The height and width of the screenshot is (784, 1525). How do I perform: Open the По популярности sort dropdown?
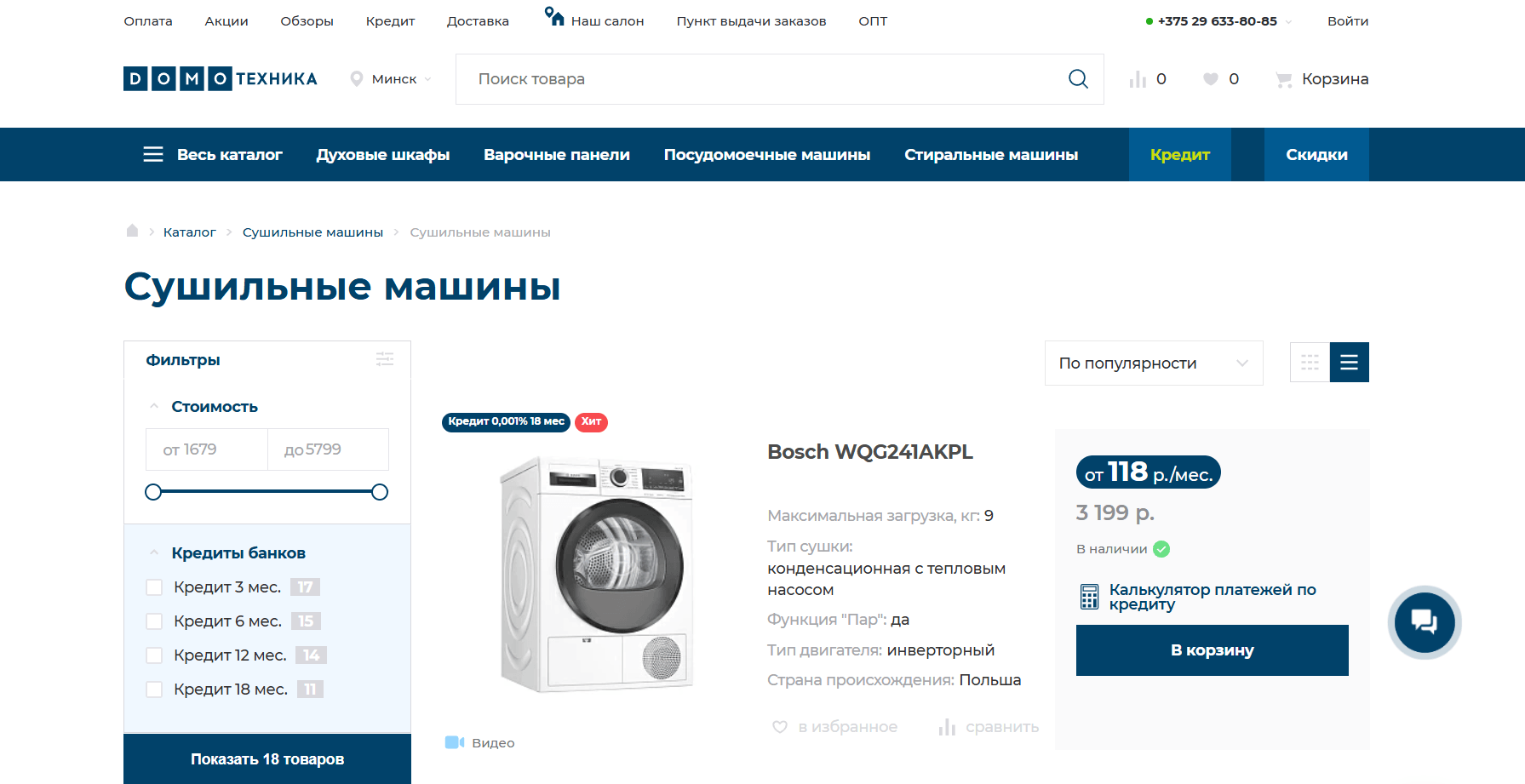click(x=1154, y=363)
